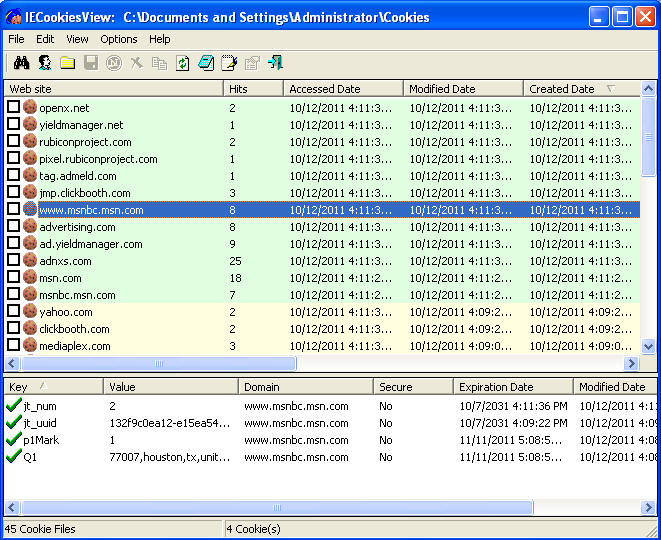
Task: Open the Help menu
Action: coord(160,39)
